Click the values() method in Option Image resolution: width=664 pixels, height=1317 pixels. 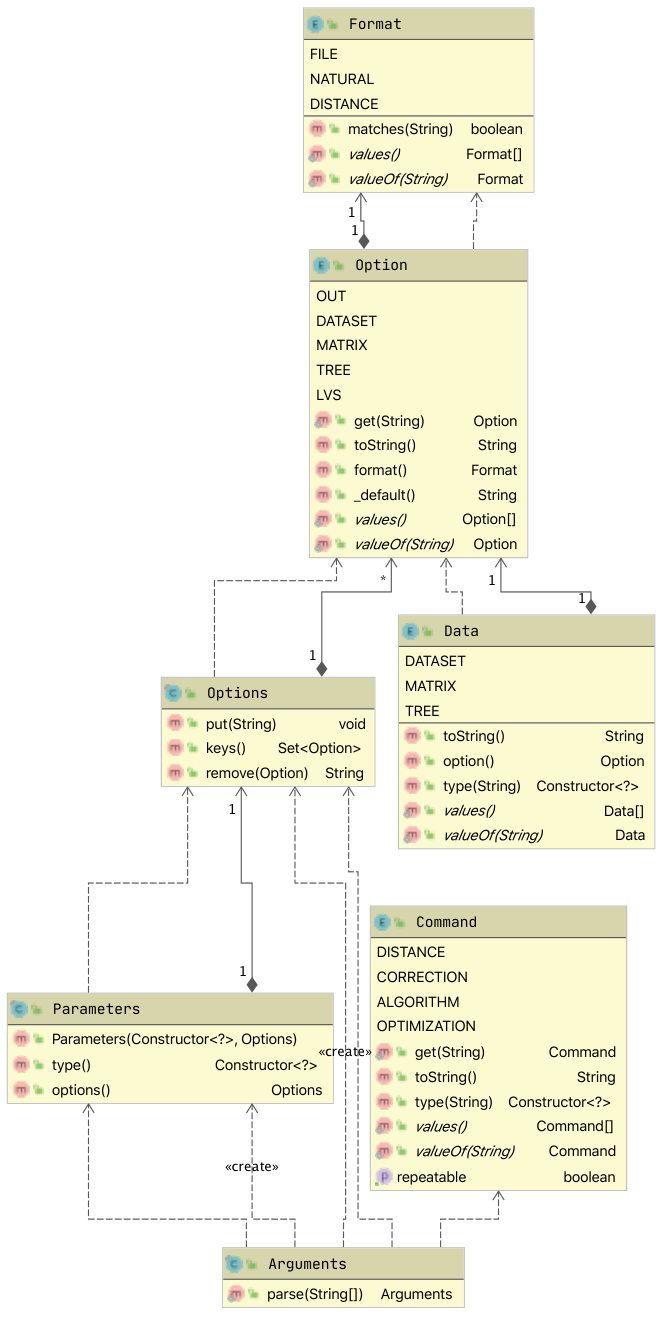tap(380, 520)
